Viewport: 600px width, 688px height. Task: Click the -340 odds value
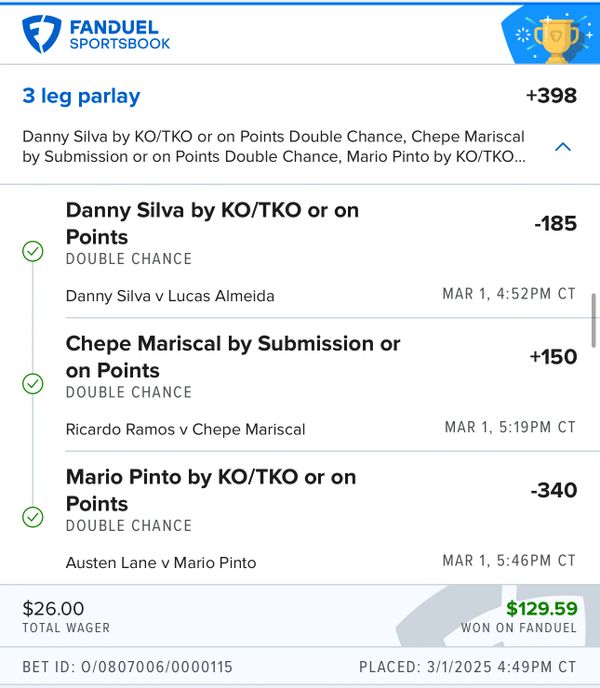click(554, 490)
